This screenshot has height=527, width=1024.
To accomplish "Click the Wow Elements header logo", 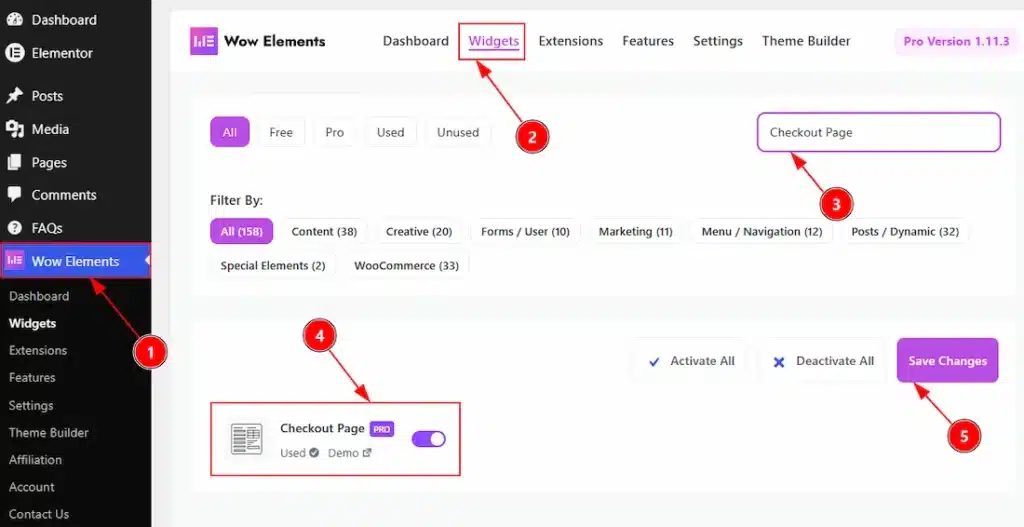I will [x=204, y=41].
